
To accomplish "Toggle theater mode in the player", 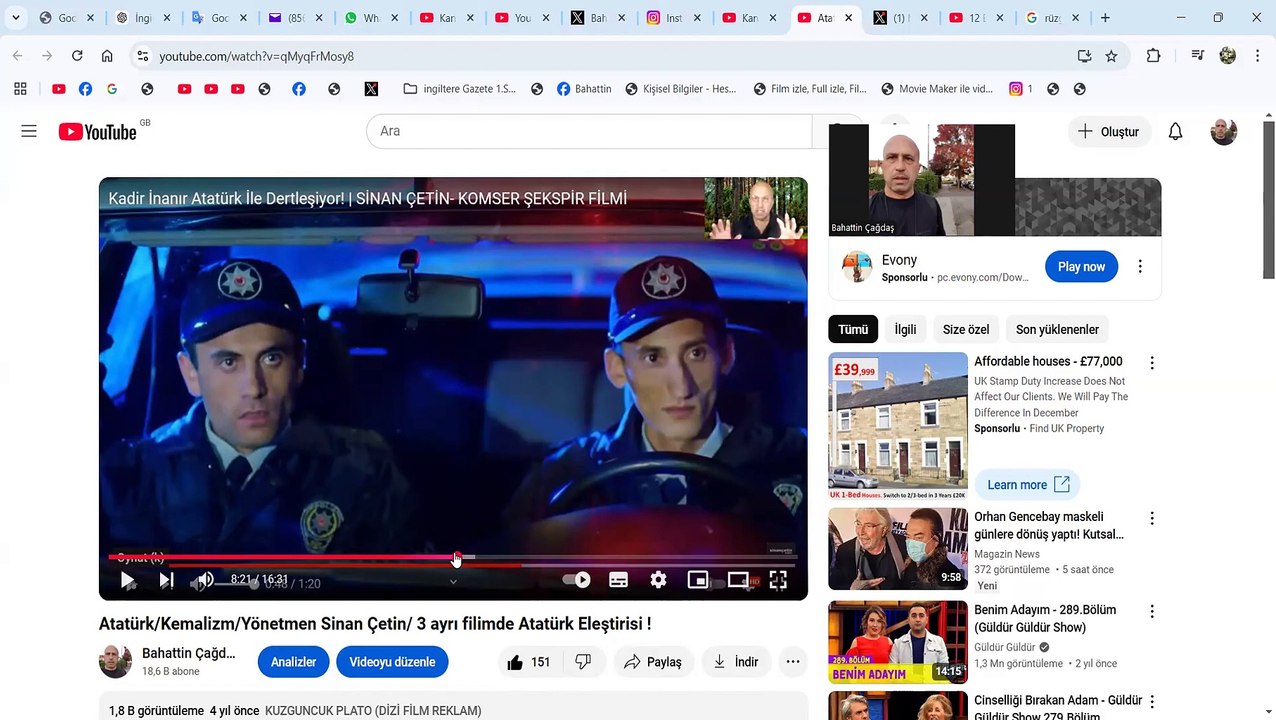I will 738,580.
